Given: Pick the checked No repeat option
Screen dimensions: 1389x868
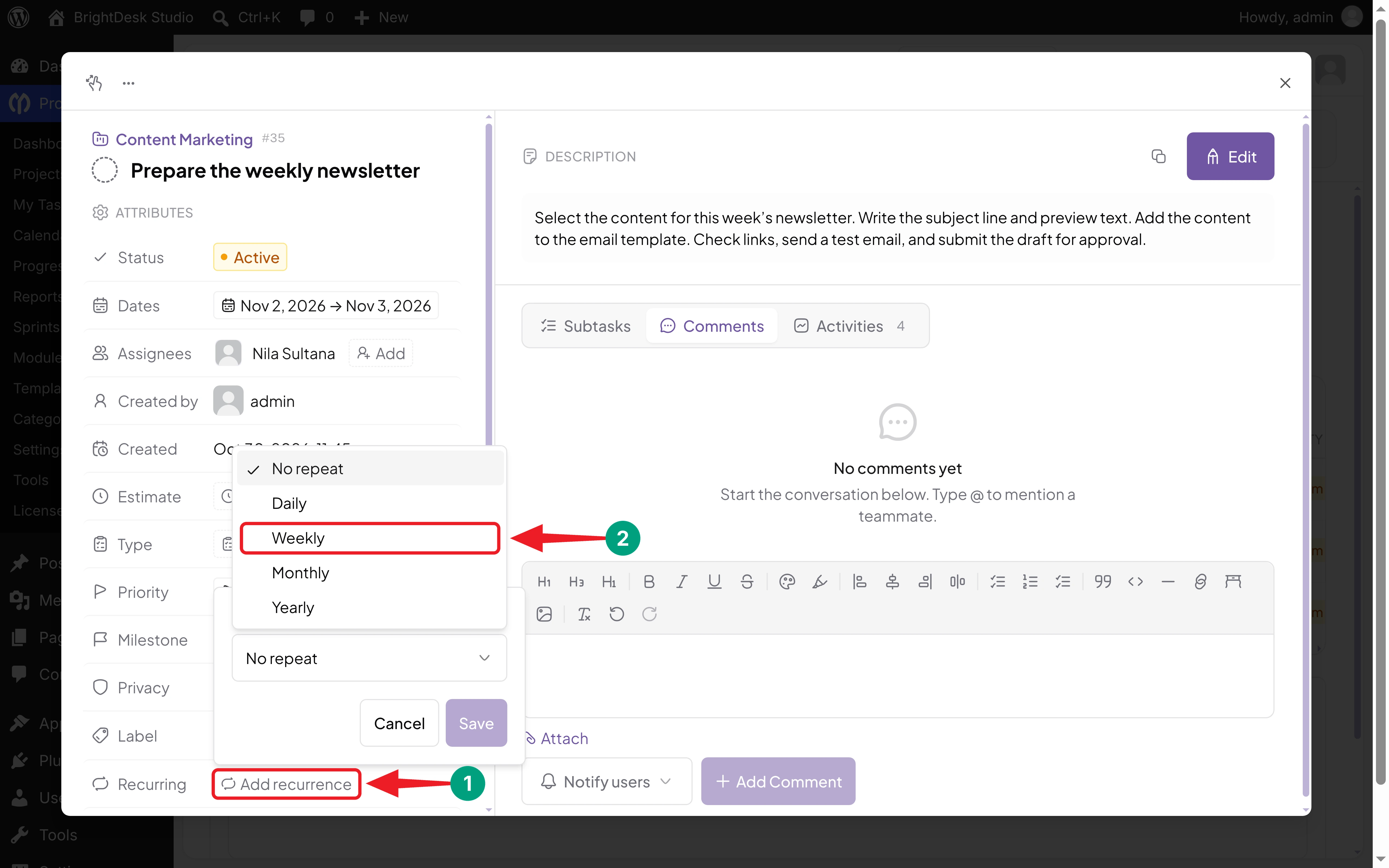Looking at the screenshot, I should coord(370,468).
